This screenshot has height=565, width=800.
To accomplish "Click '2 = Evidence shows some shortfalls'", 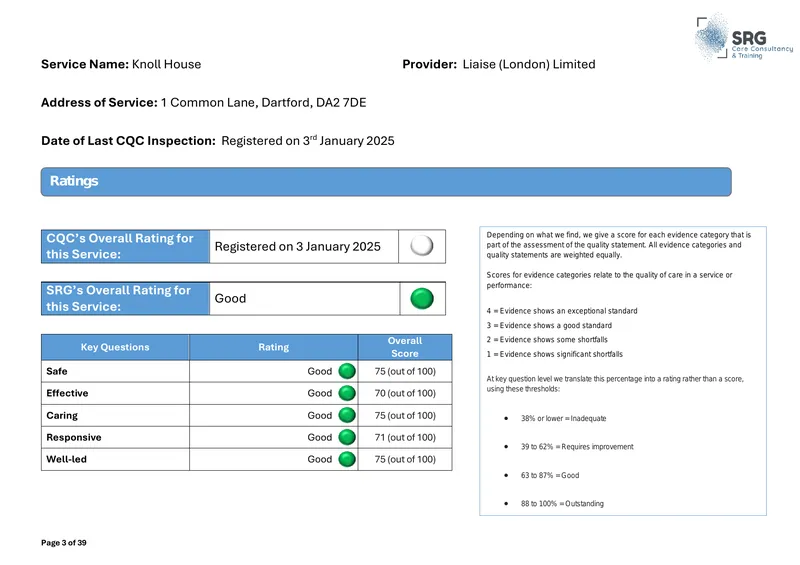I will tap(547, 339).
